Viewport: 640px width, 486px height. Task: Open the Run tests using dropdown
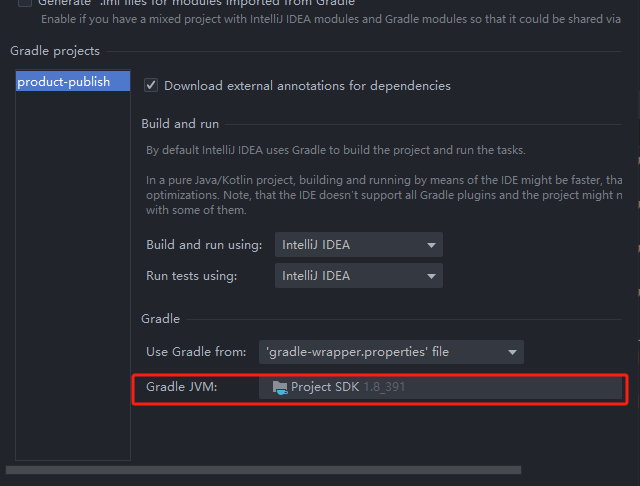tap(358, 275)
